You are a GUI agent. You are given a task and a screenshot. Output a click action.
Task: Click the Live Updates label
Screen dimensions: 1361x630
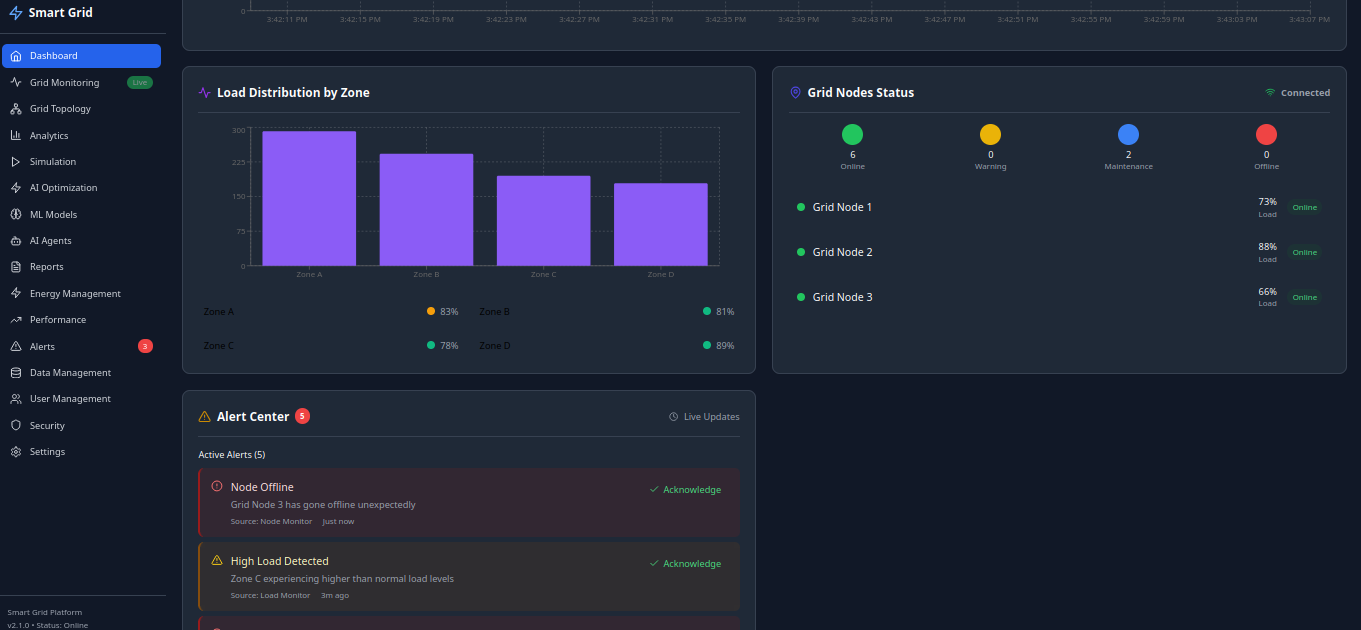(712, 417)
